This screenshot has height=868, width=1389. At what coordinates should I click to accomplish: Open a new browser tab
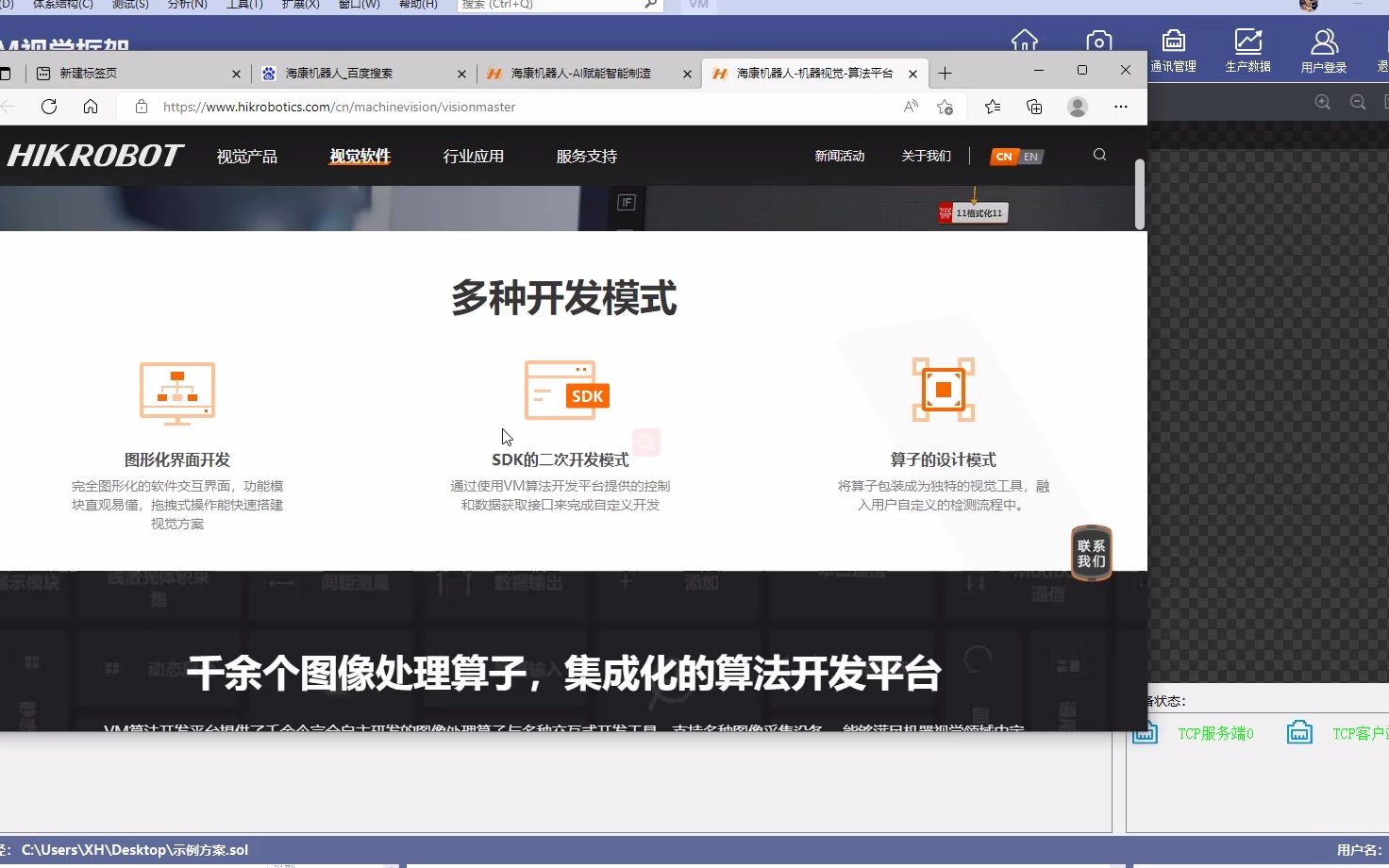(x=945, y=73)
